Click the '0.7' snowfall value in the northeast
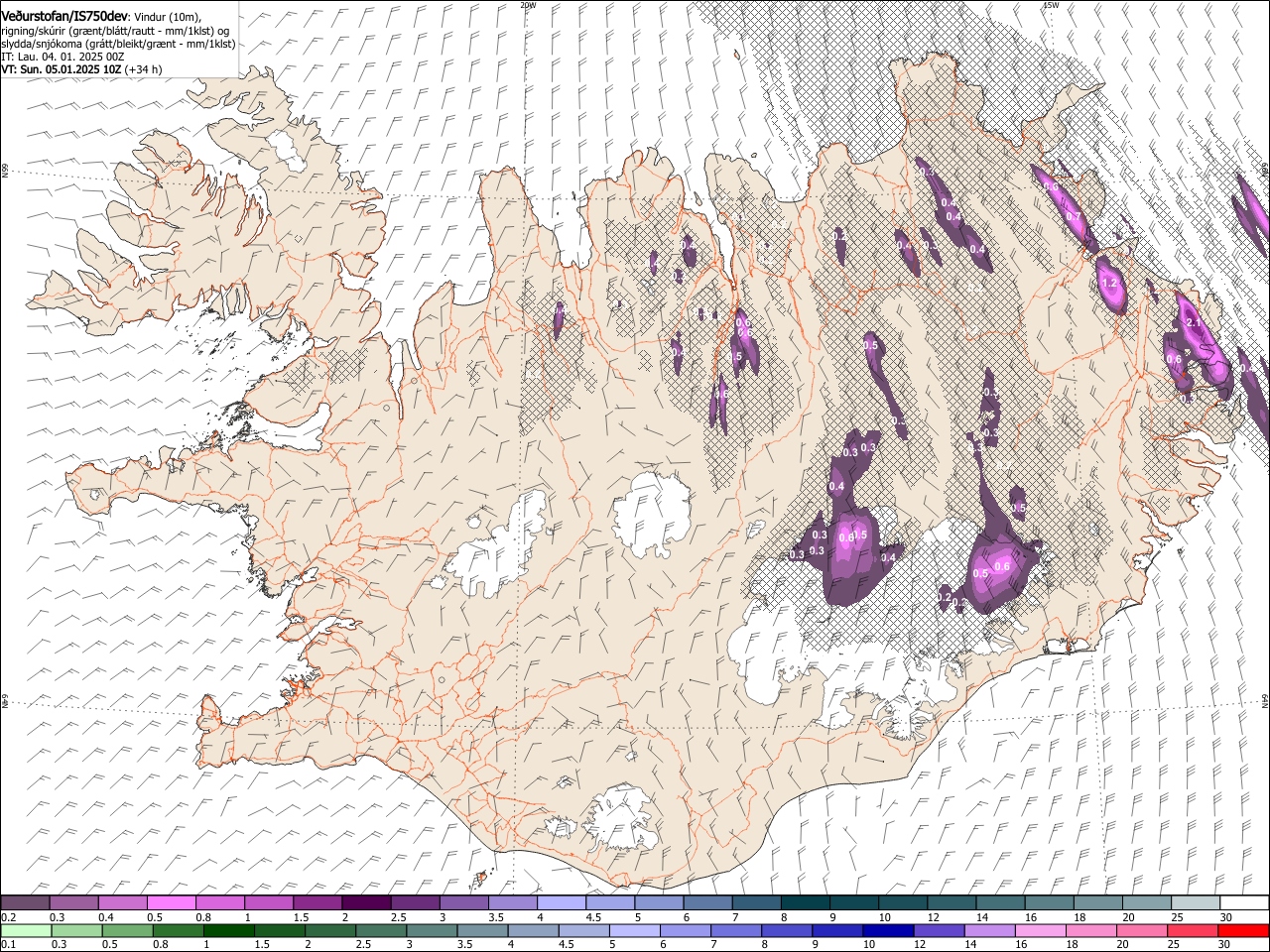This screenshot has height=952, width=1270. click(x=1073, y=217)
